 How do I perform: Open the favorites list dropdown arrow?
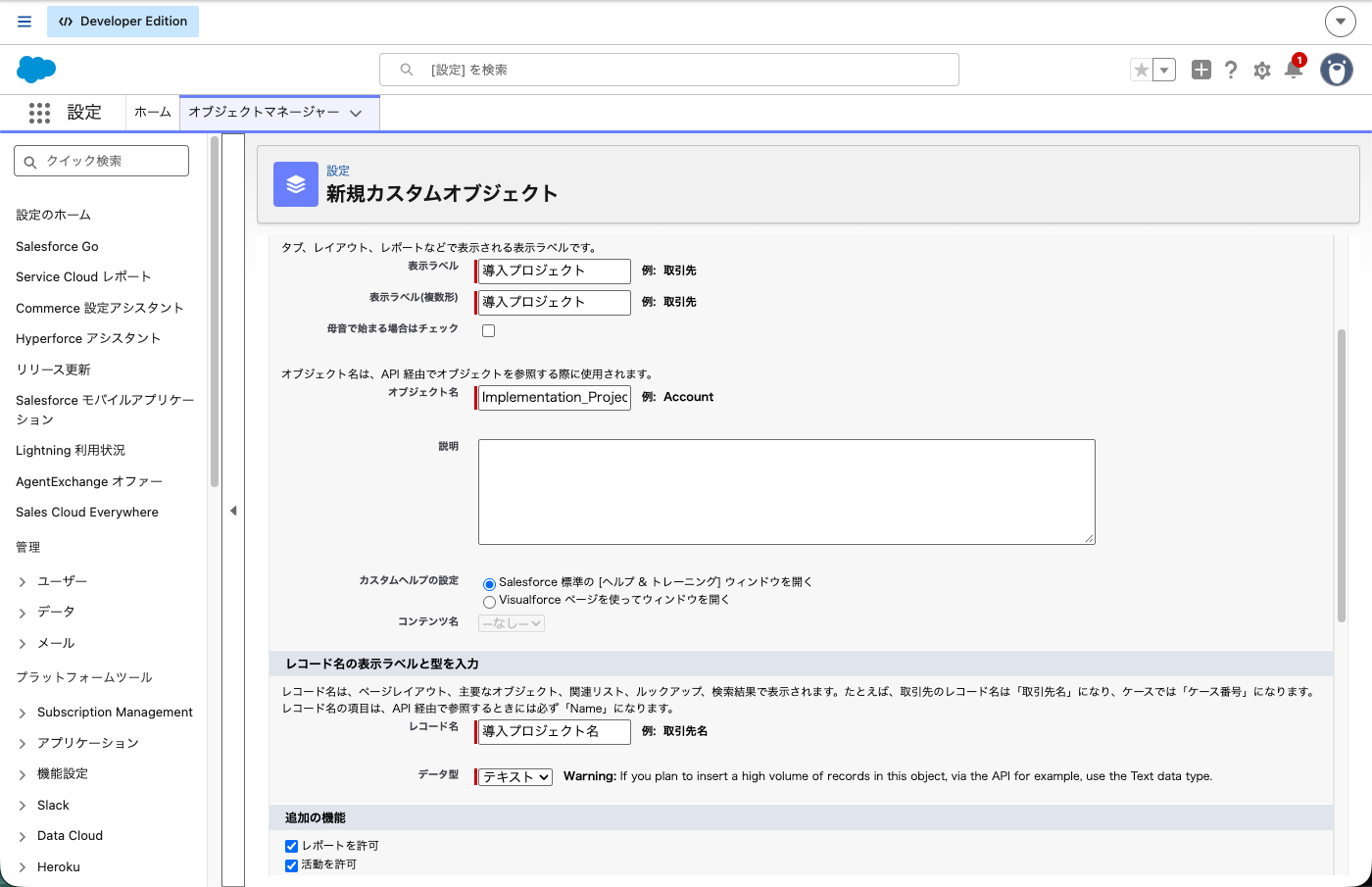1164,70
